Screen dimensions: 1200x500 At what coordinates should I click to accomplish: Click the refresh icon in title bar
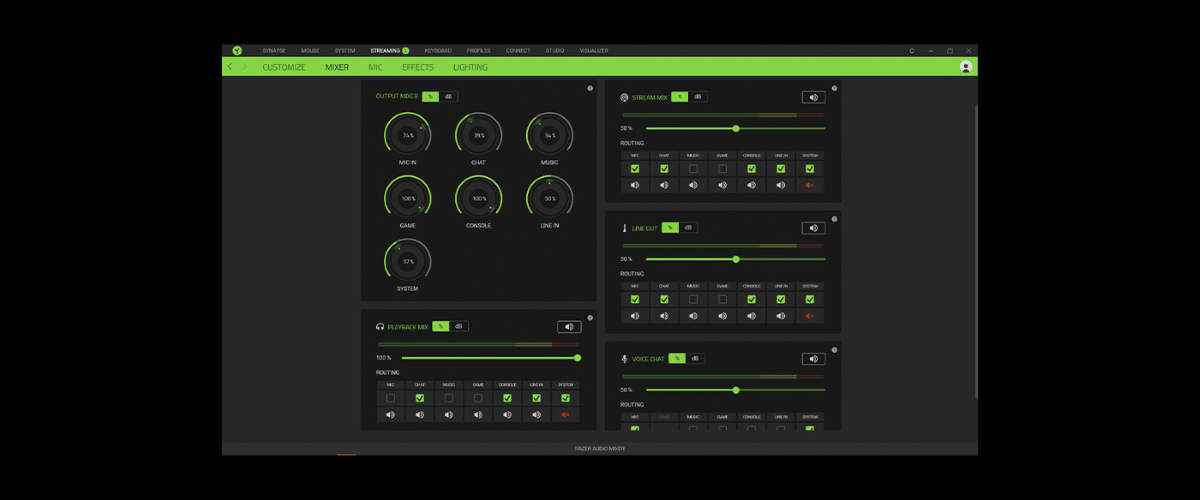click(911, 50)
